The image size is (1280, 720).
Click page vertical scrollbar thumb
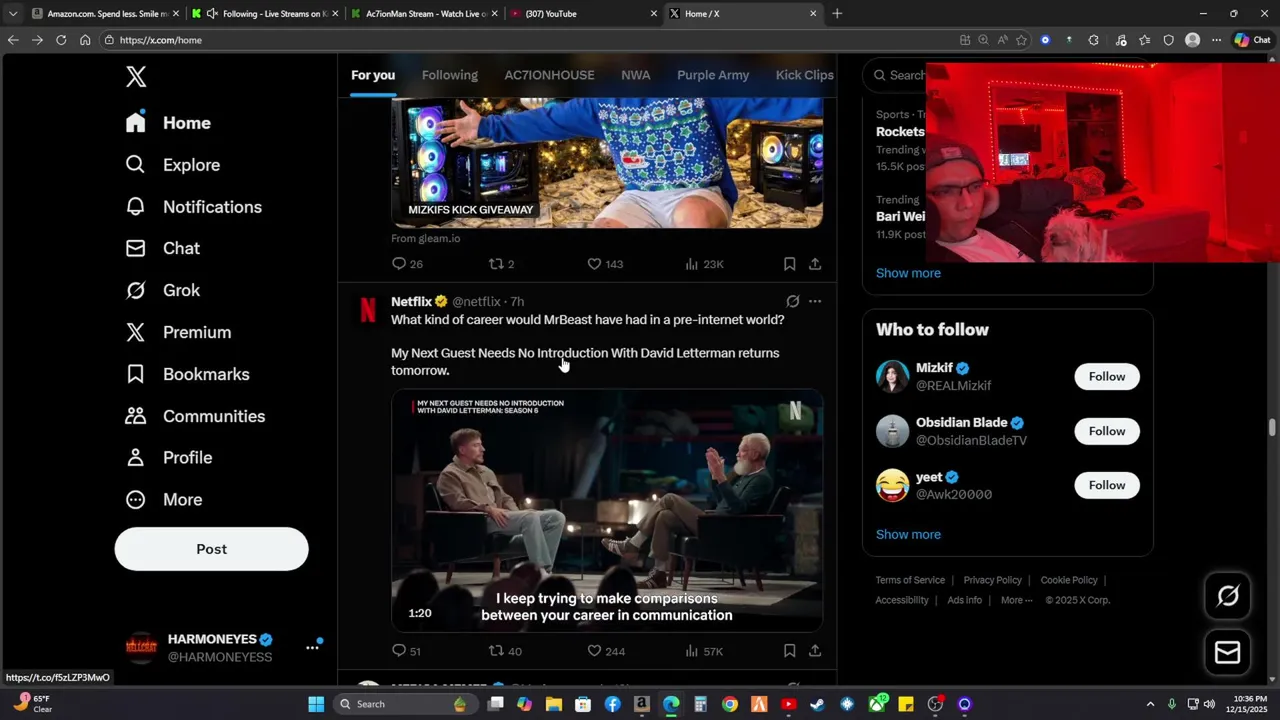(1272, 427)
